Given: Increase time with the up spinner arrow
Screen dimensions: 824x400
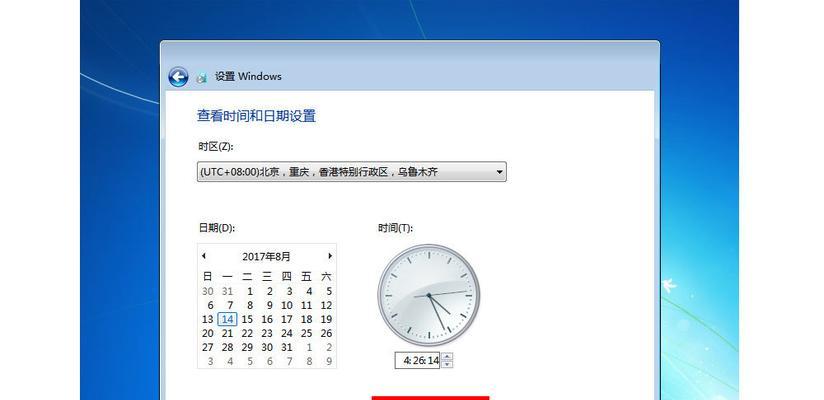Looking at the screenshot, I should point(447,357).
